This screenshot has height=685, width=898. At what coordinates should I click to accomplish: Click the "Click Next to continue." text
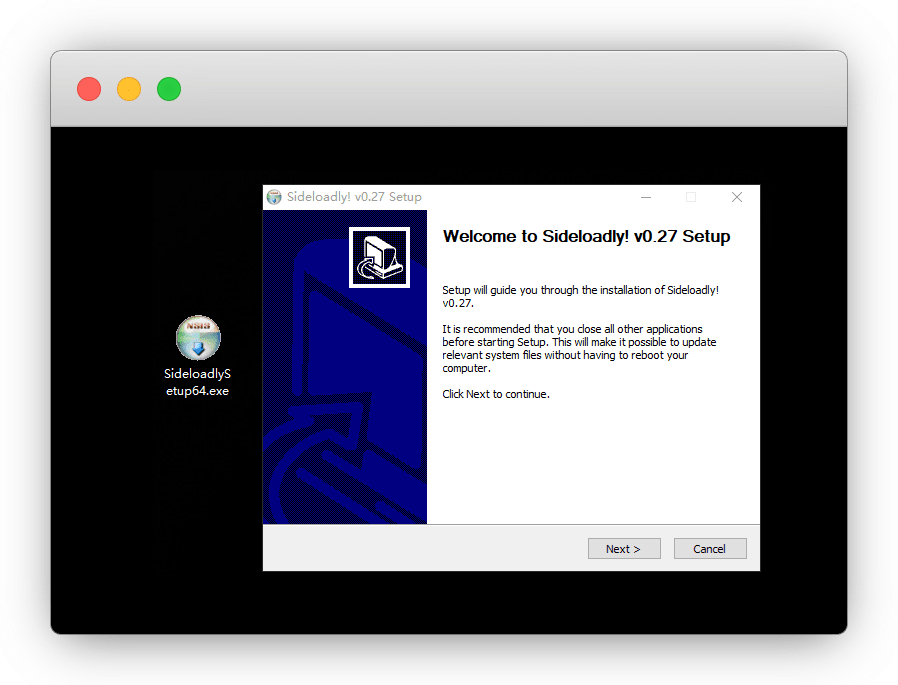coord(496,394)
